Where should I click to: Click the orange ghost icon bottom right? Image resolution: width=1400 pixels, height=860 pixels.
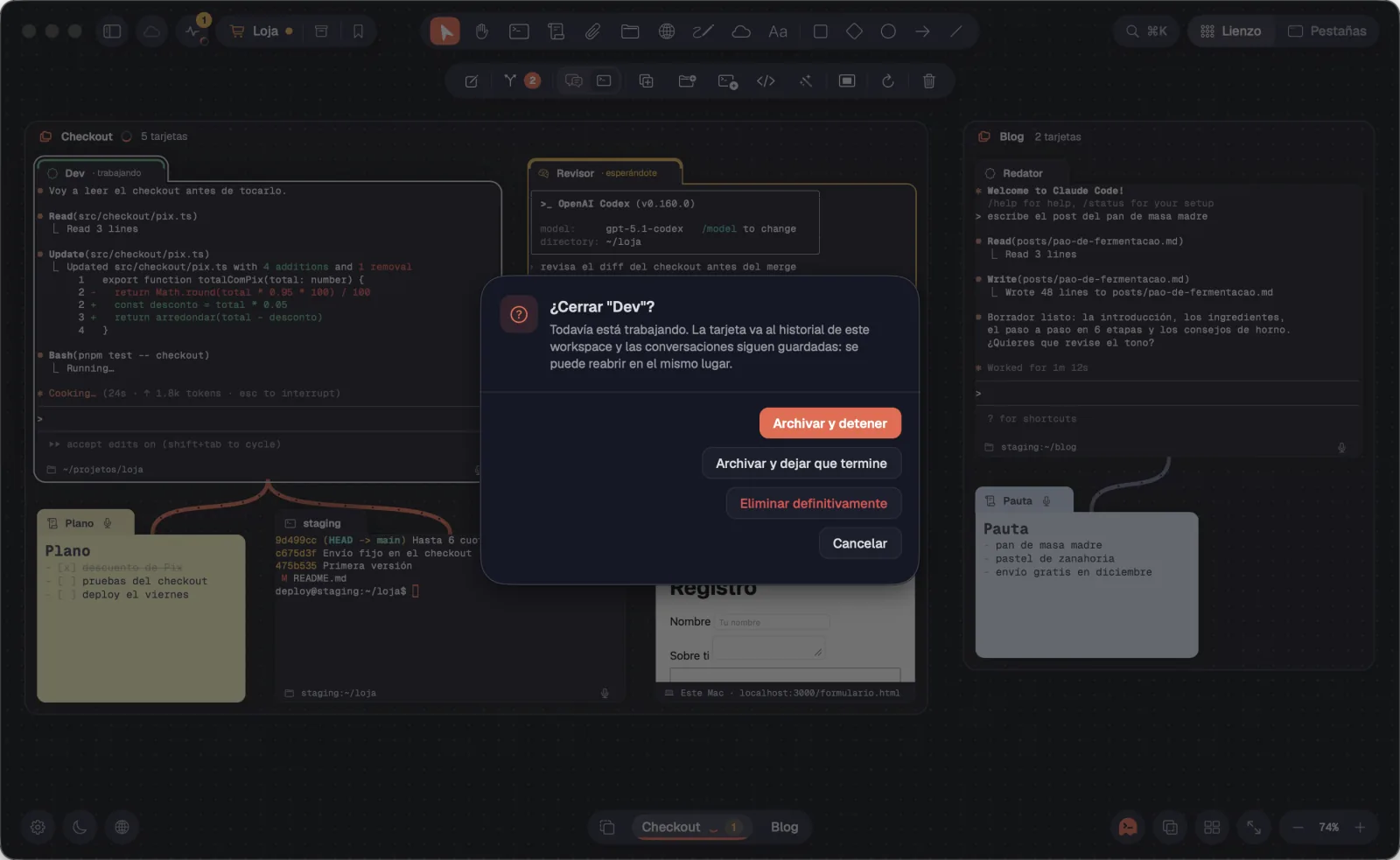[1129, 827]
